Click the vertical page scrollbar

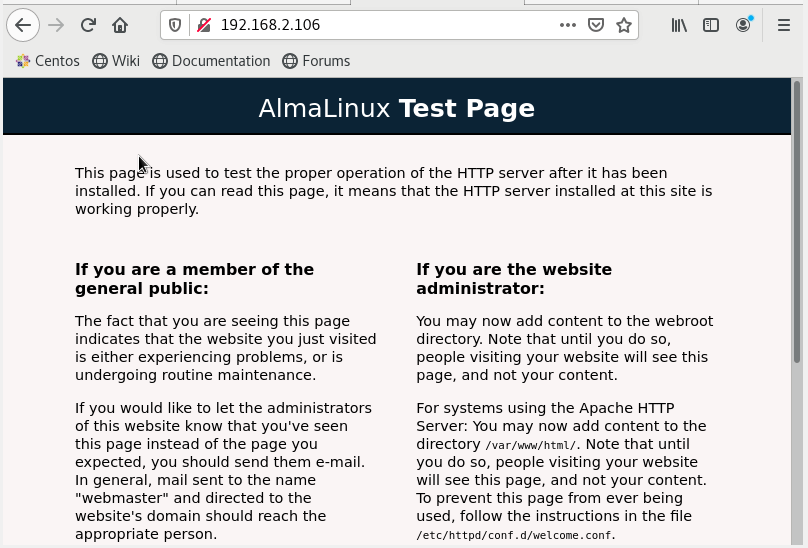(x=797, y=222)
